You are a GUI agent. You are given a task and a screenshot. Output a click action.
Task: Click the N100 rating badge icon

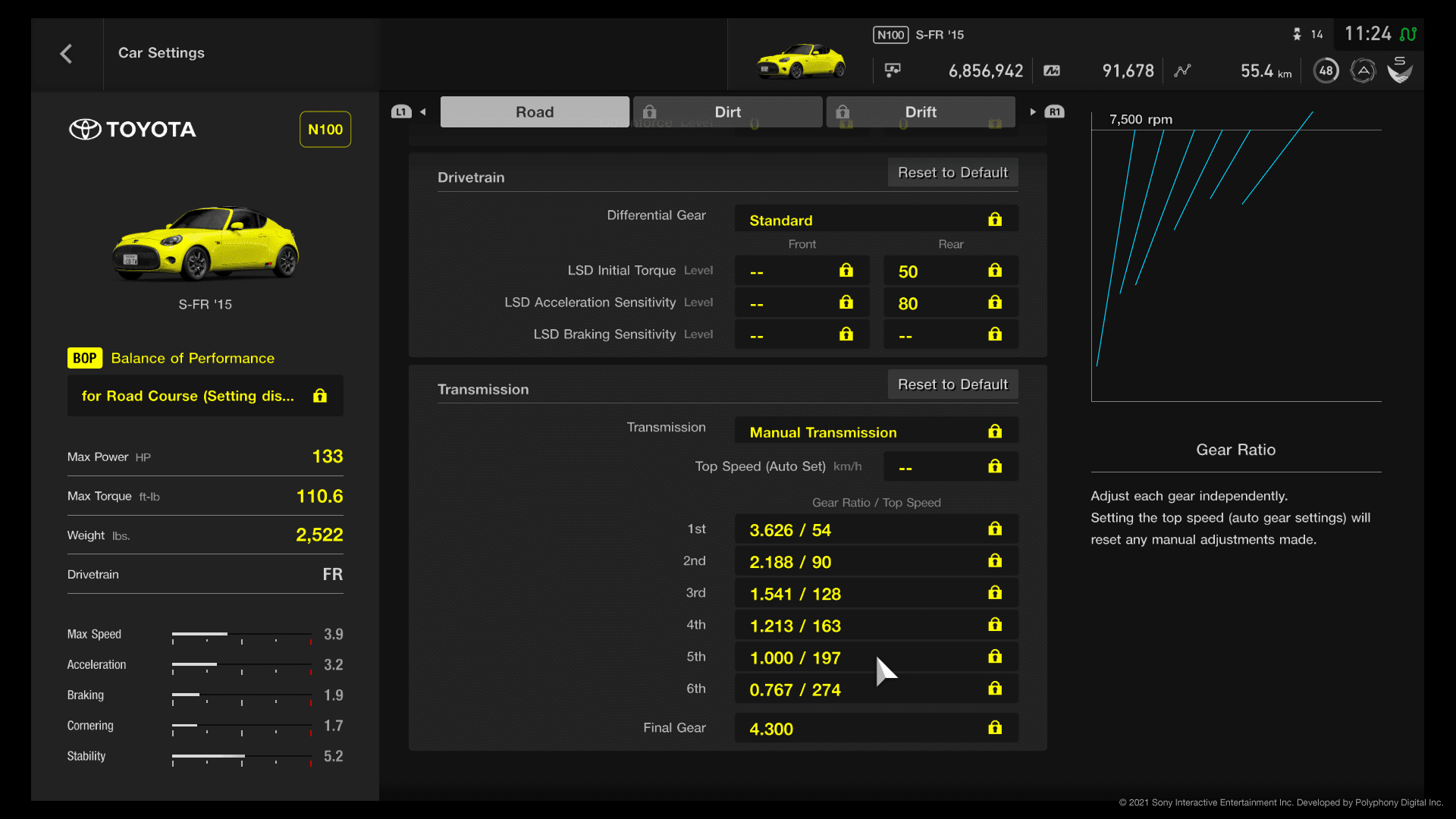pos(322,128)
